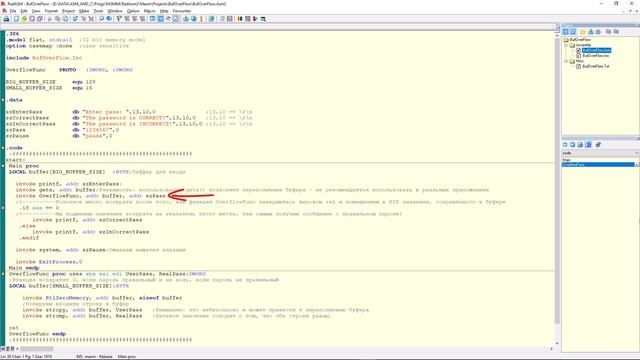
Task: Click the first icon in properties panel toolbar
Action: [x=565, y=144]
